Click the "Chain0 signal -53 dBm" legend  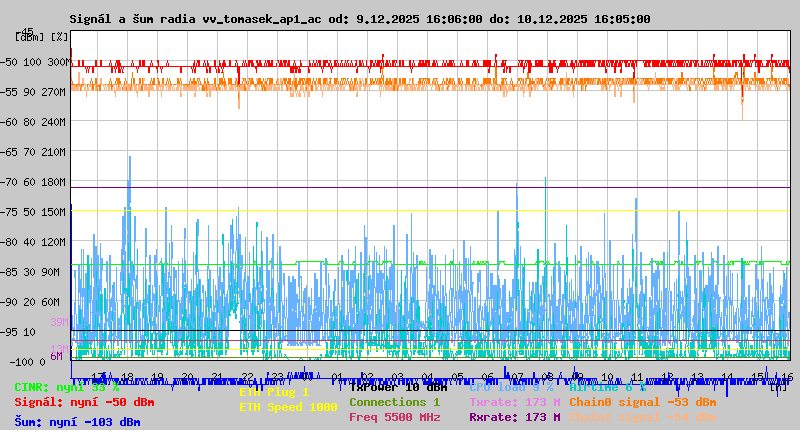(642, 402)
